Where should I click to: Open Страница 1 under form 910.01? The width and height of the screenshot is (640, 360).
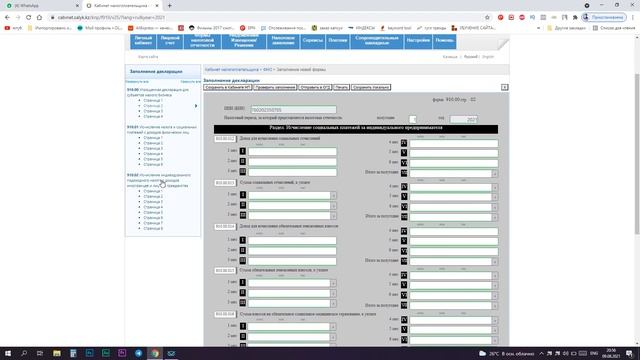(153, 138)
